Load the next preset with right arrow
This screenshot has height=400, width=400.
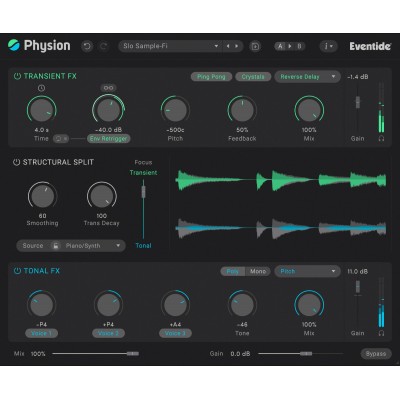[237, 46]
